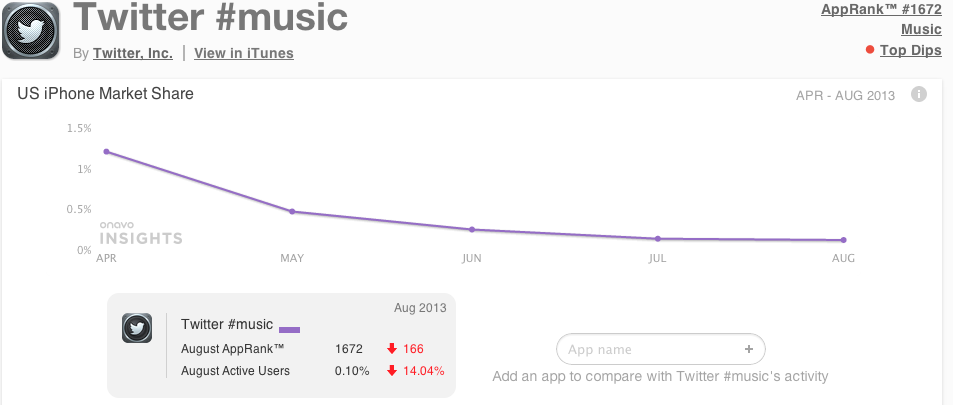Open the Twitter, Inc. developer link
The image size is (953, 405).
(x=132, y=54)
